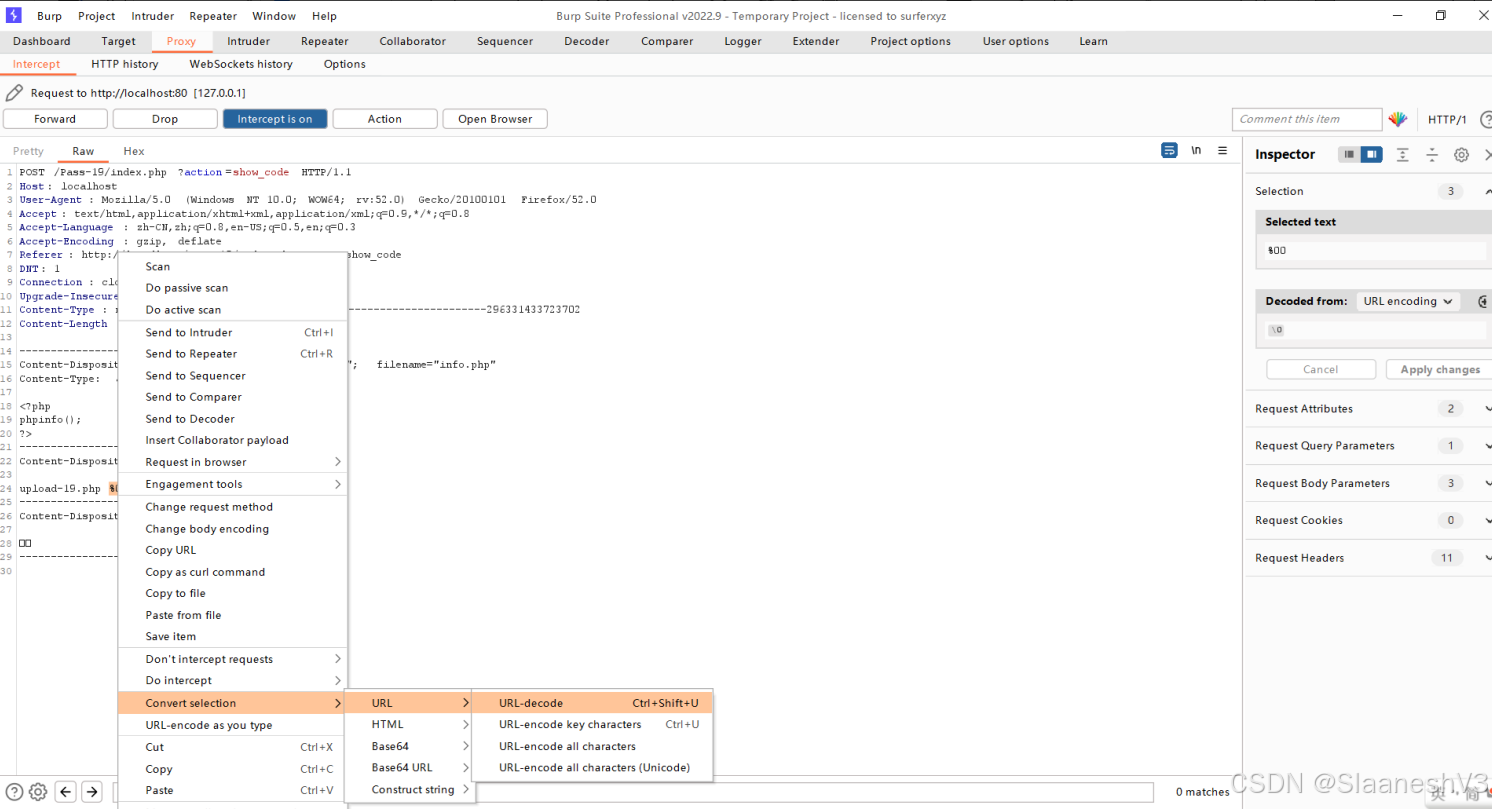Open the Request in browser submenu
The image size is (1492, 809).
point(233,462)
